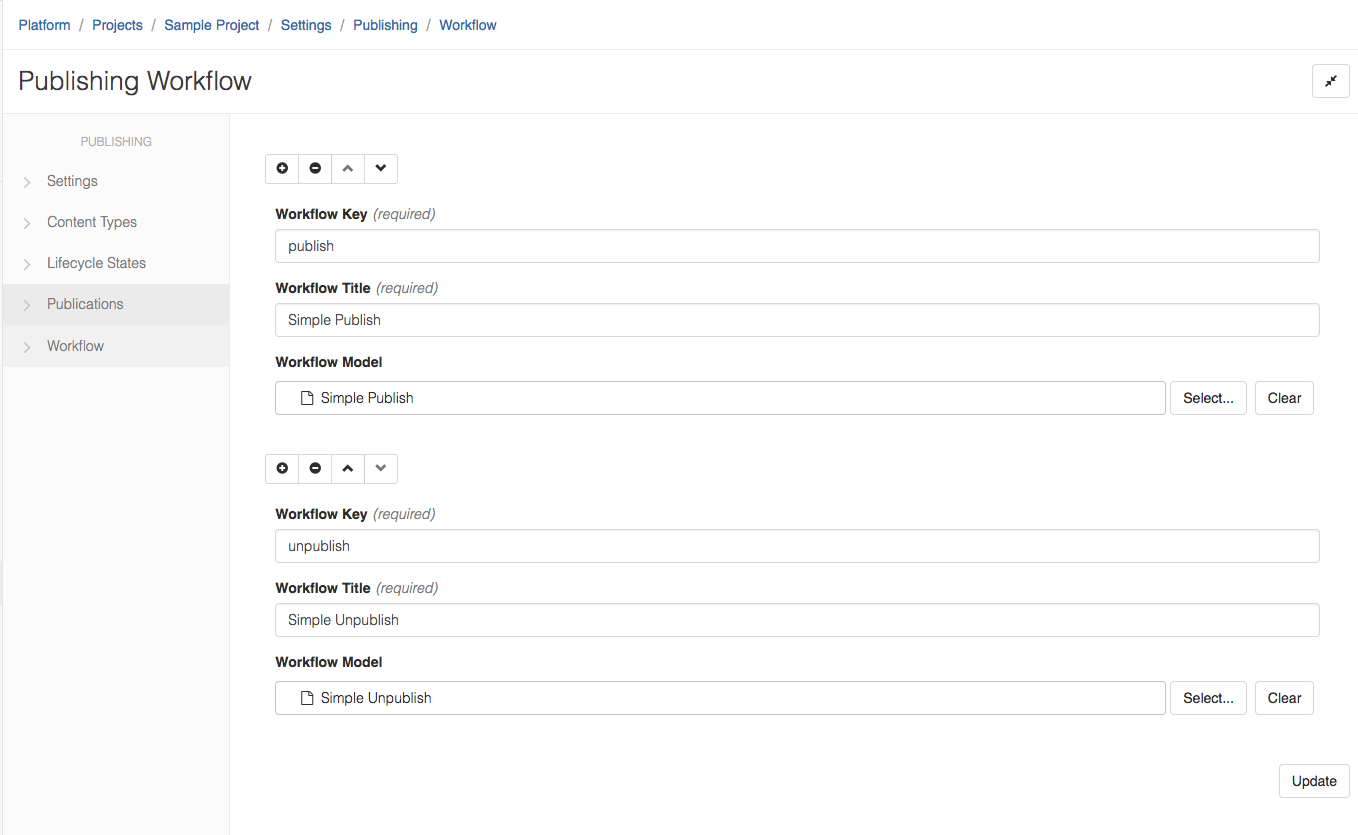
Task: Click the Simple Unpublish model file icon
Action: [308, 698]
